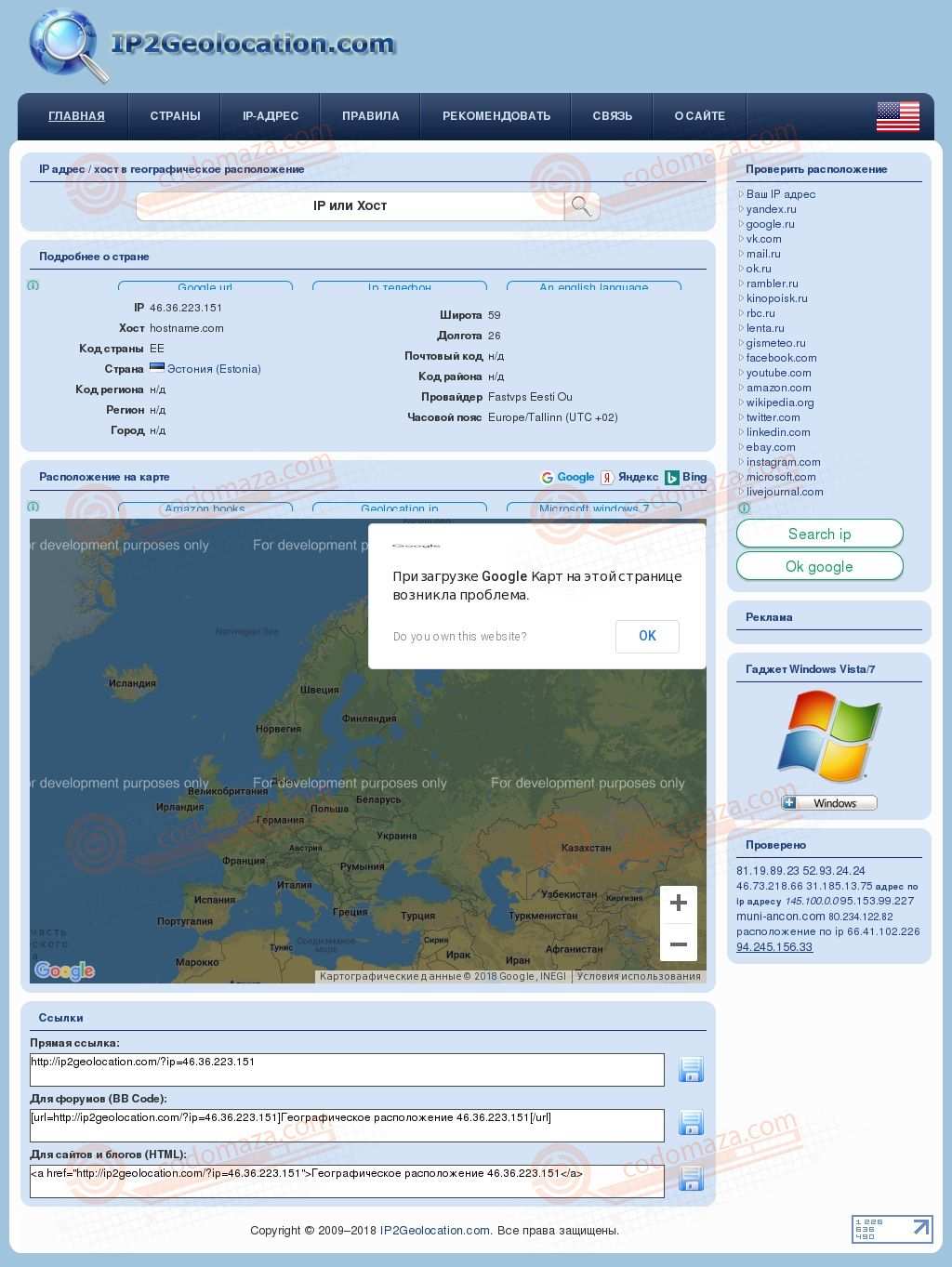Click the provider value Fastvps Eesti Ou
952x1267 pixels.
tap(530, 397)
